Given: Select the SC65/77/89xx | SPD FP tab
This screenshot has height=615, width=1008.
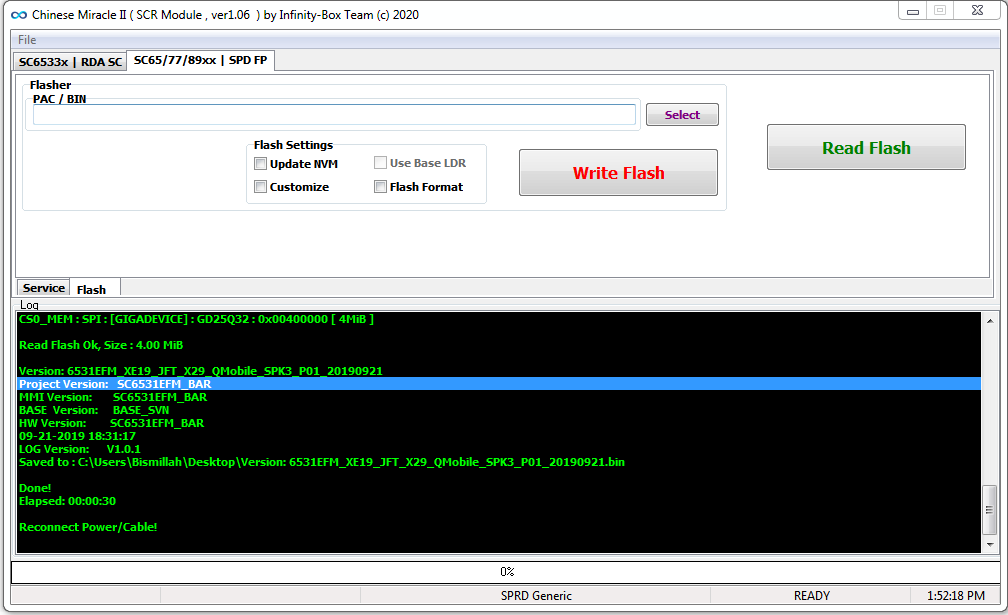Looking at the screenshot, I should coord(201,60).
